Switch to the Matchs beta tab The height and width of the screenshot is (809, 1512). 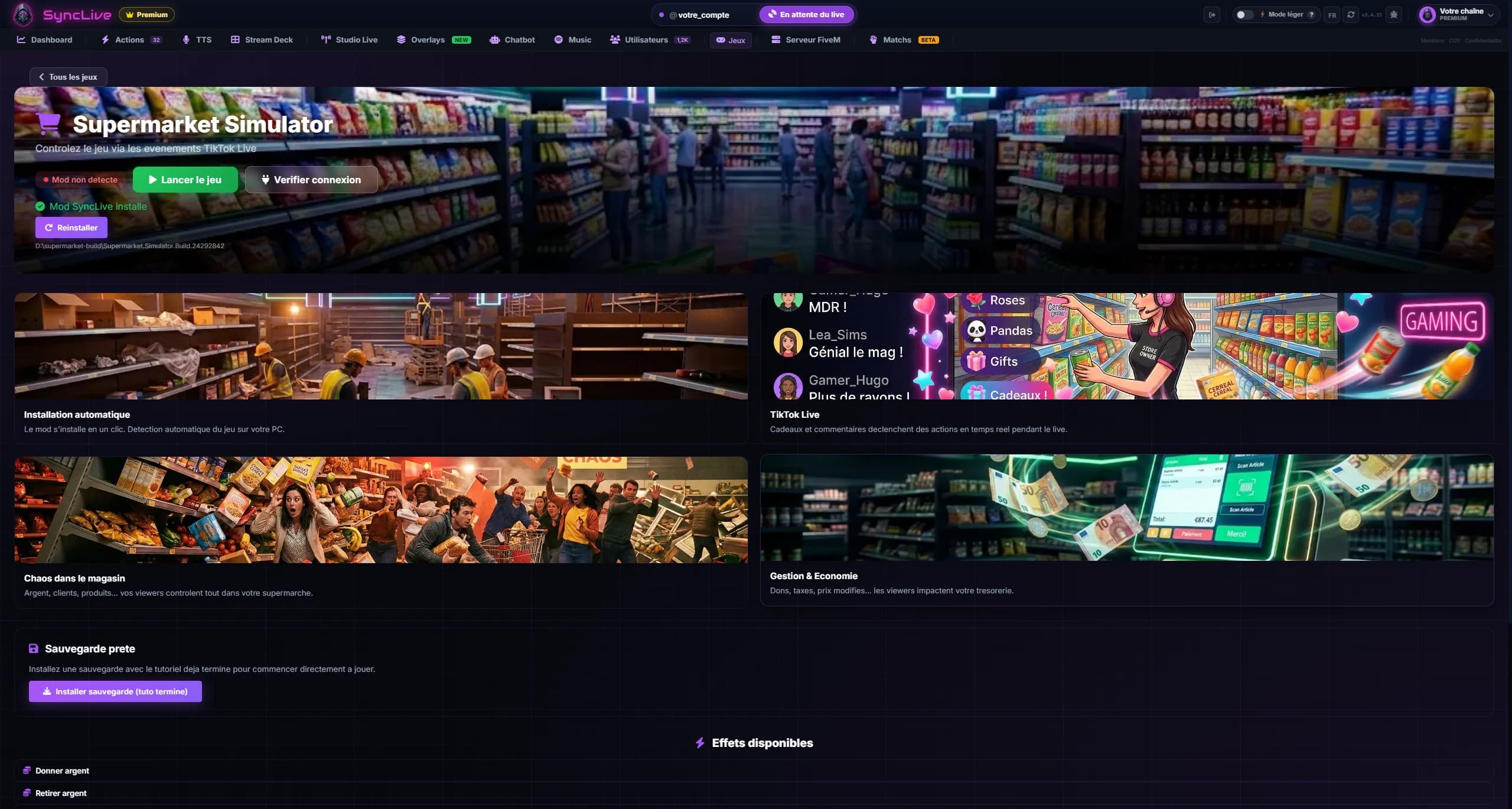point(904,40)
